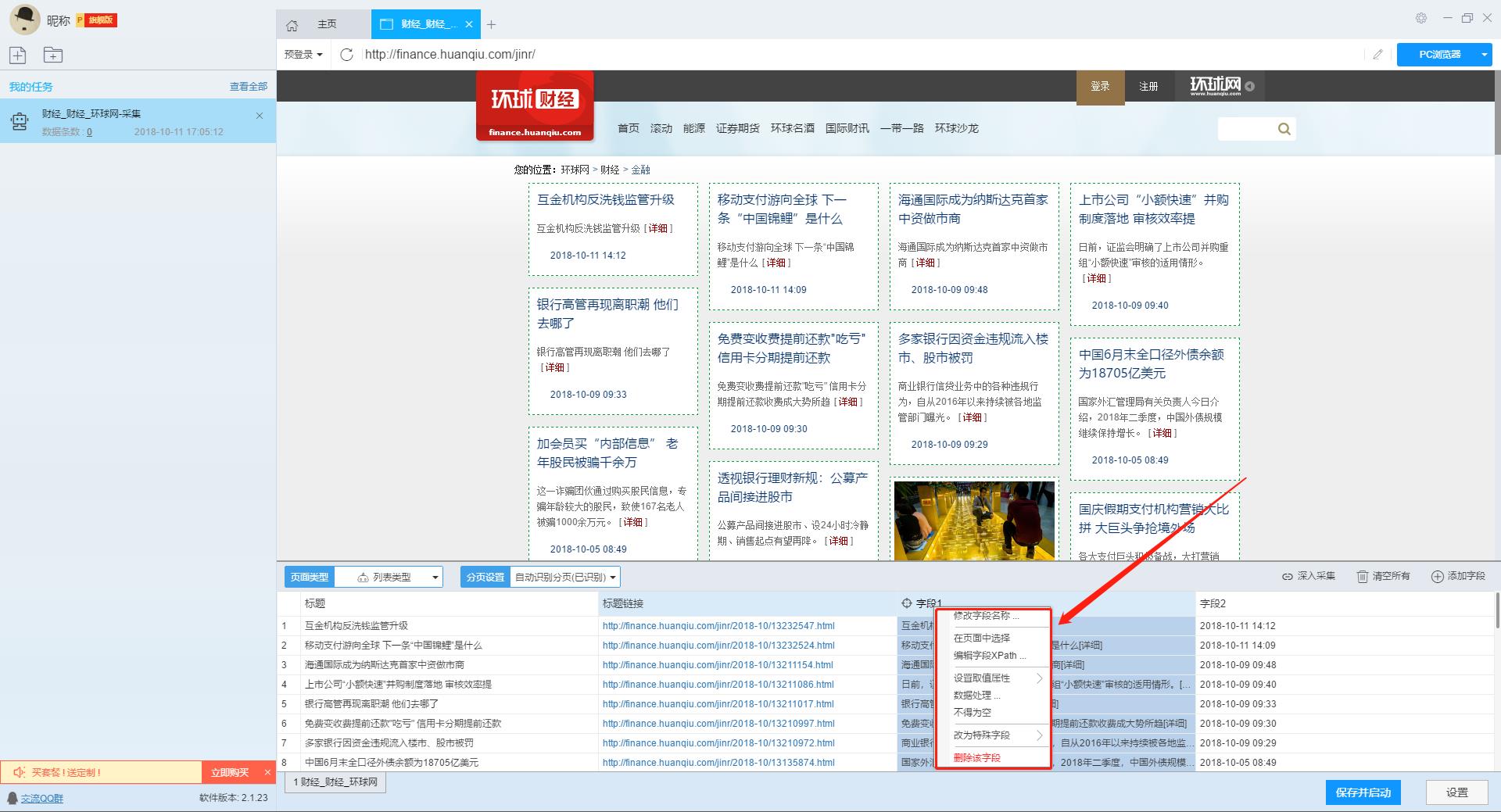This screenshot has height=812, width=1501.
Task: Click the robot task icon
Action: pos(19,121)
